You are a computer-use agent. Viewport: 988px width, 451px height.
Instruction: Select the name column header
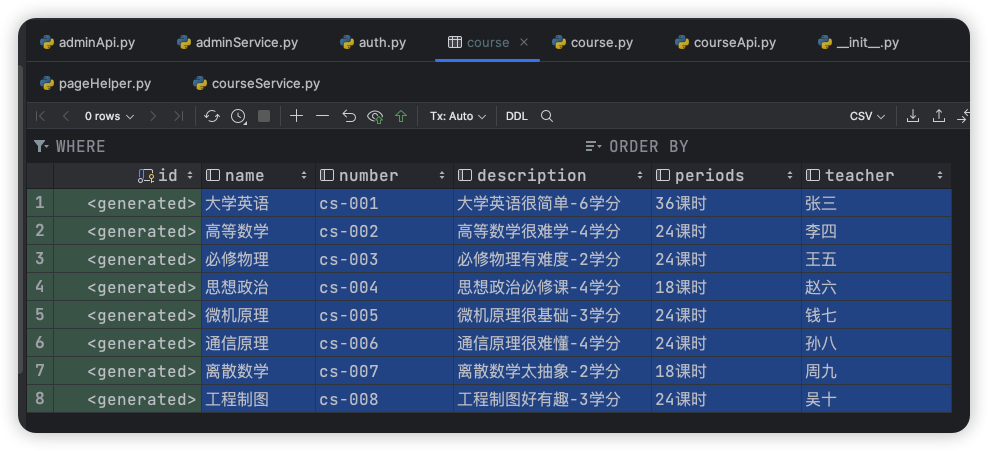point(258,176)
